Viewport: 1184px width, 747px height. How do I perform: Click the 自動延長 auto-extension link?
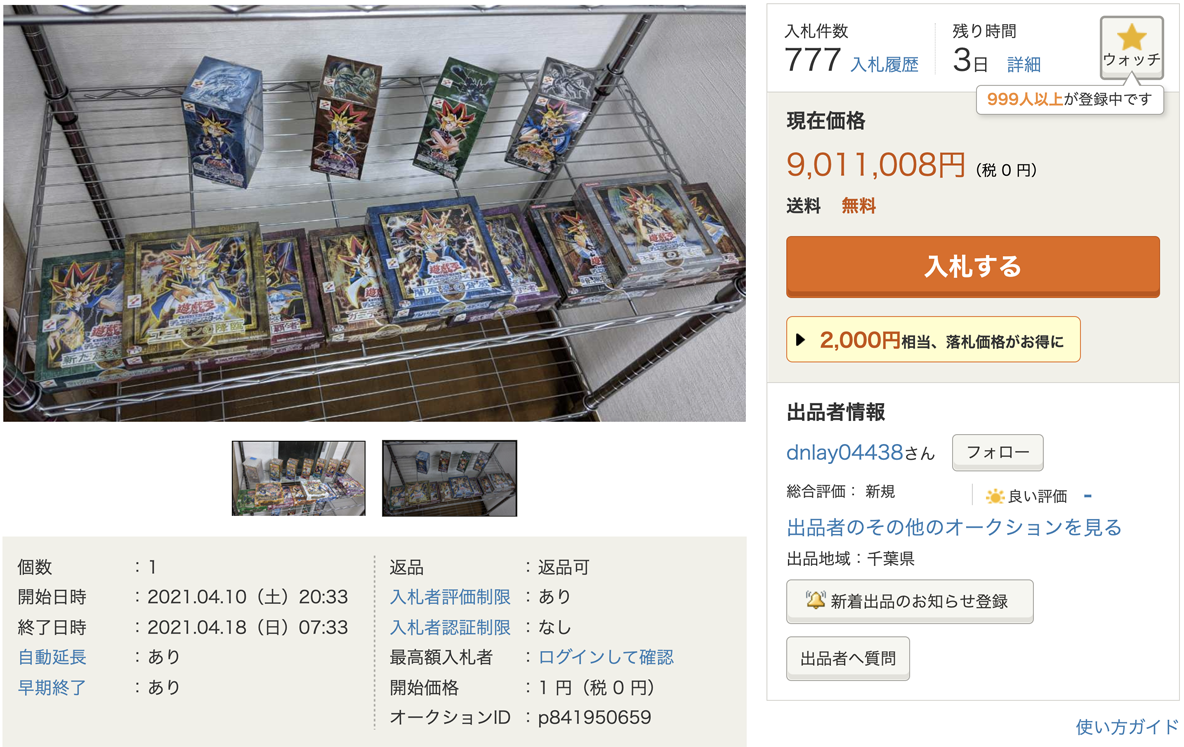(52, 657)
